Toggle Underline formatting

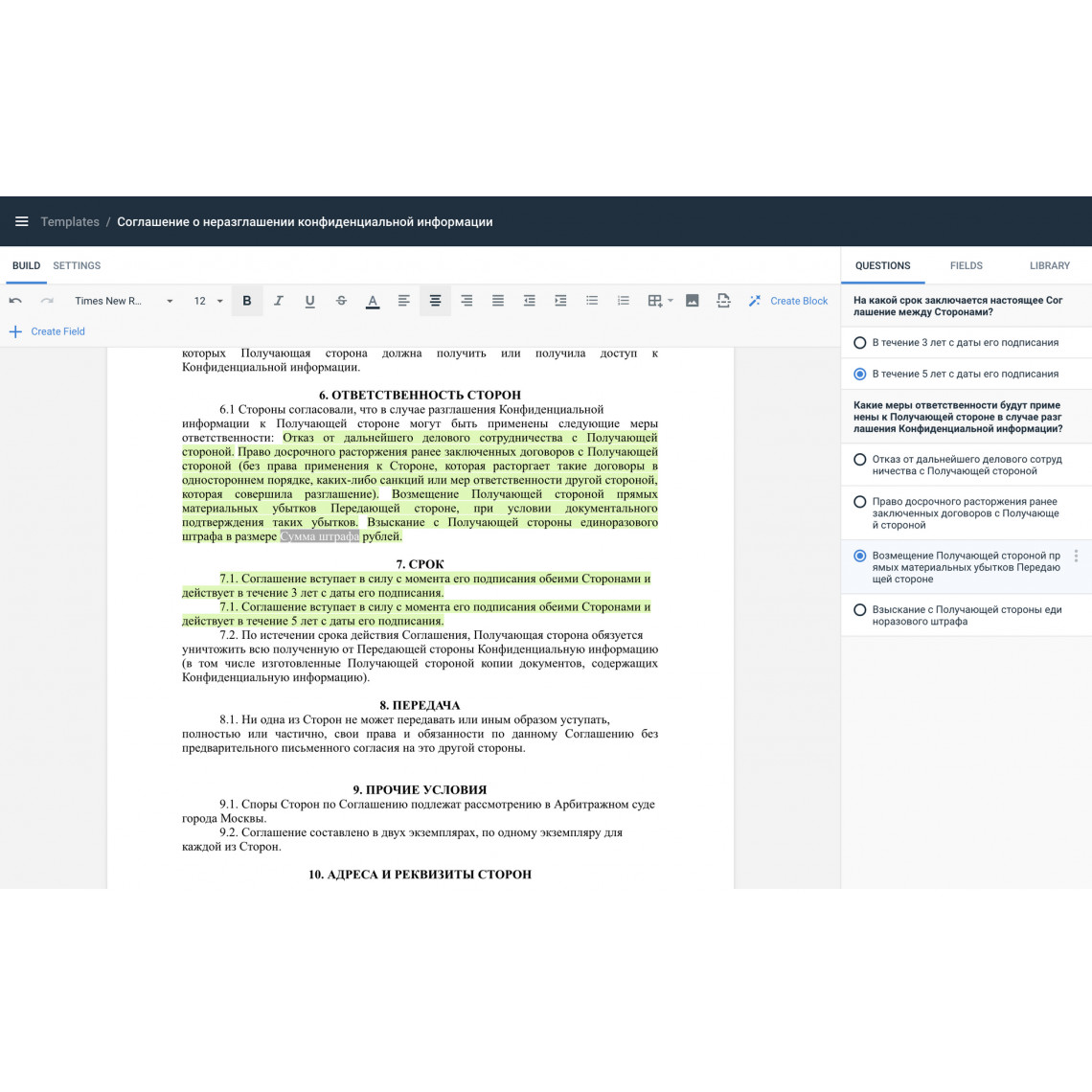pos(310,301)
